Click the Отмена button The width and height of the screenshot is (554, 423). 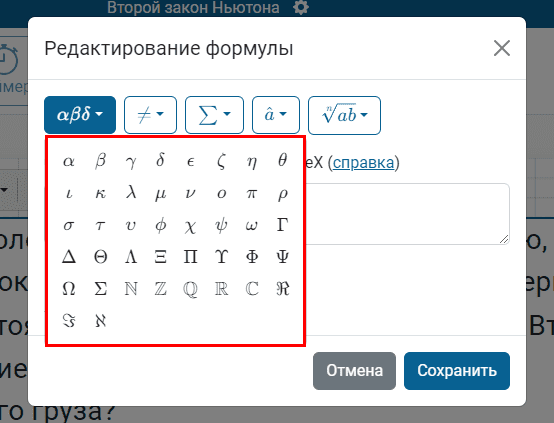[354, 371]
